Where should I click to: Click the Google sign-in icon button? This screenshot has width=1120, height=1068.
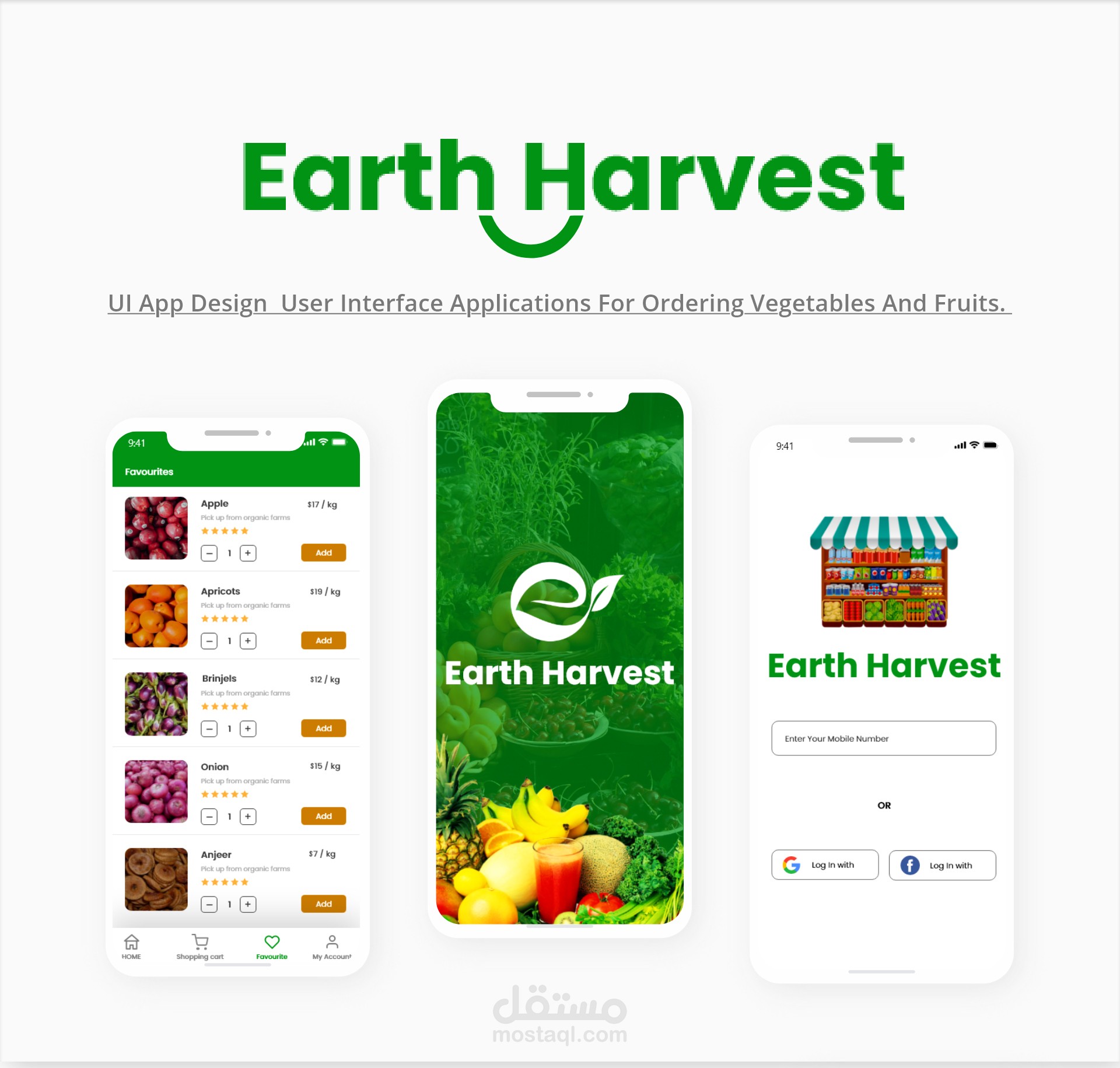click(x=790, y=864)
